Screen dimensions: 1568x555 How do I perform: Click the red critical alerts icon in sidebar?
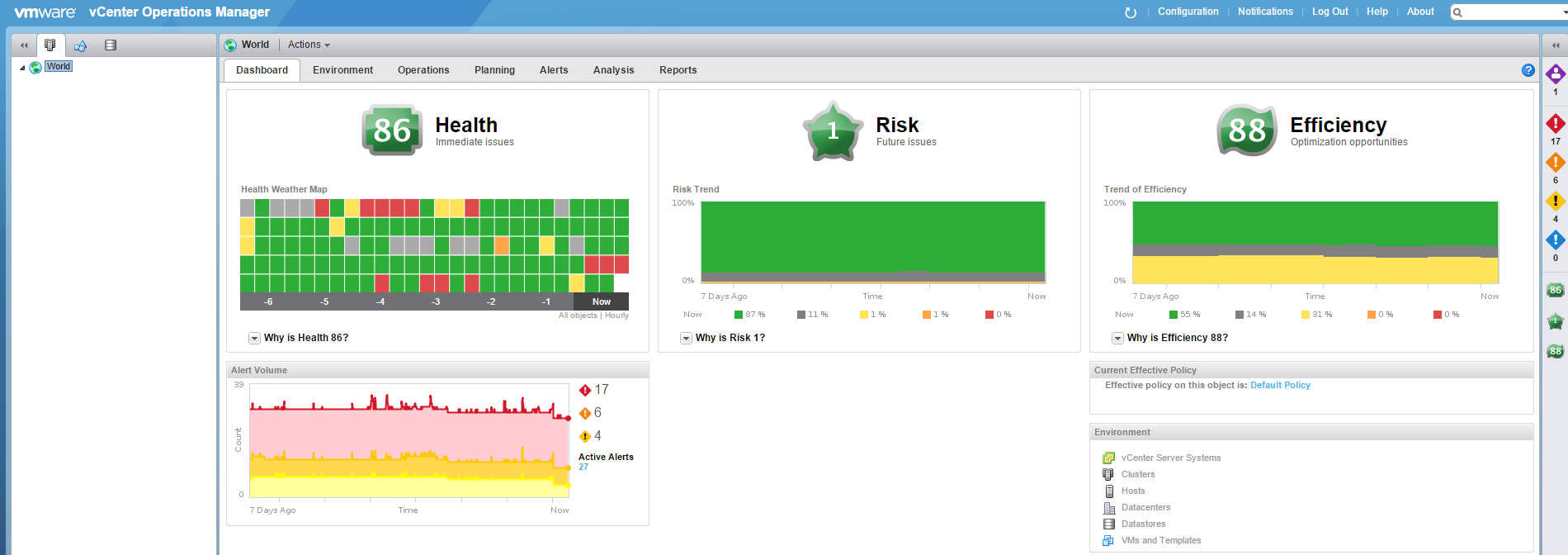coord(1555,125)
